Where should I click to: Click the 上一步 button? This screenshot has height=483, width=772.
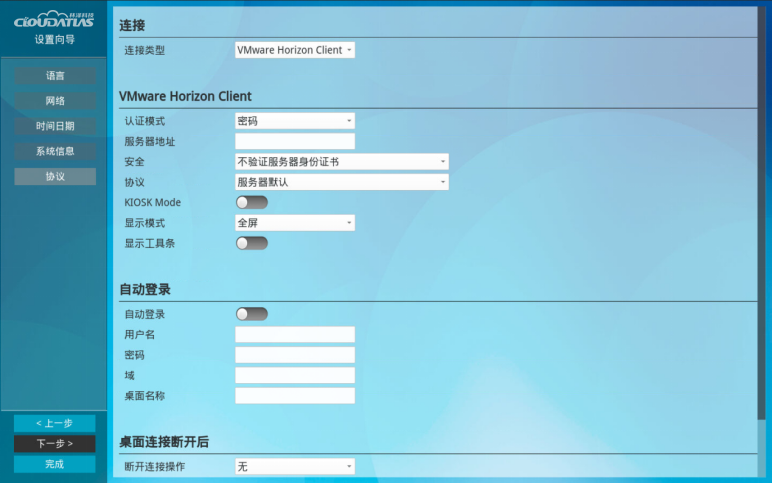[x=55, y=423]
